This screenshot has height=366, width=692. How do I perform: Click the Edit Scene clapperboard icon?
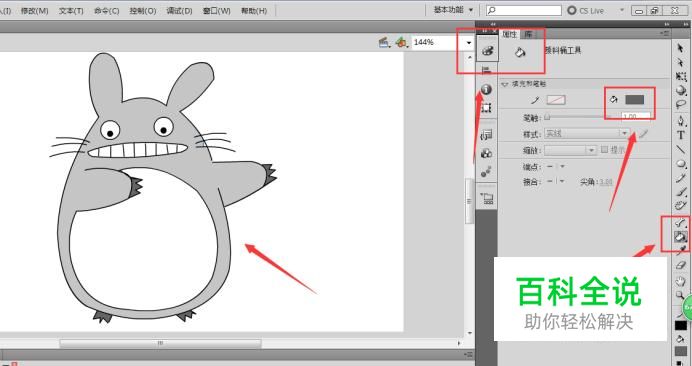(x=384, y=42)
